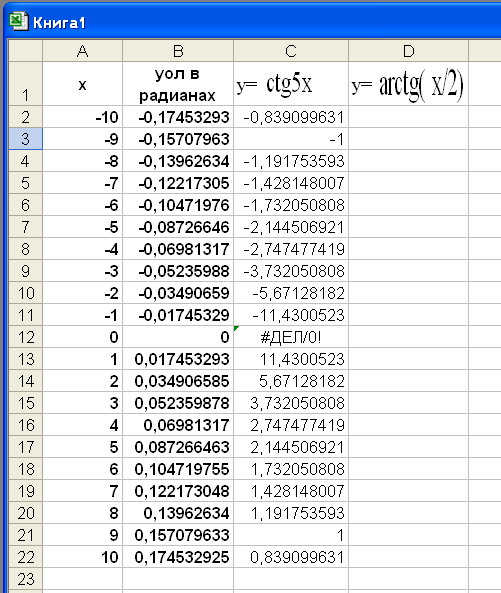Click the cell with -0,839099631

[x=291, y=117]
